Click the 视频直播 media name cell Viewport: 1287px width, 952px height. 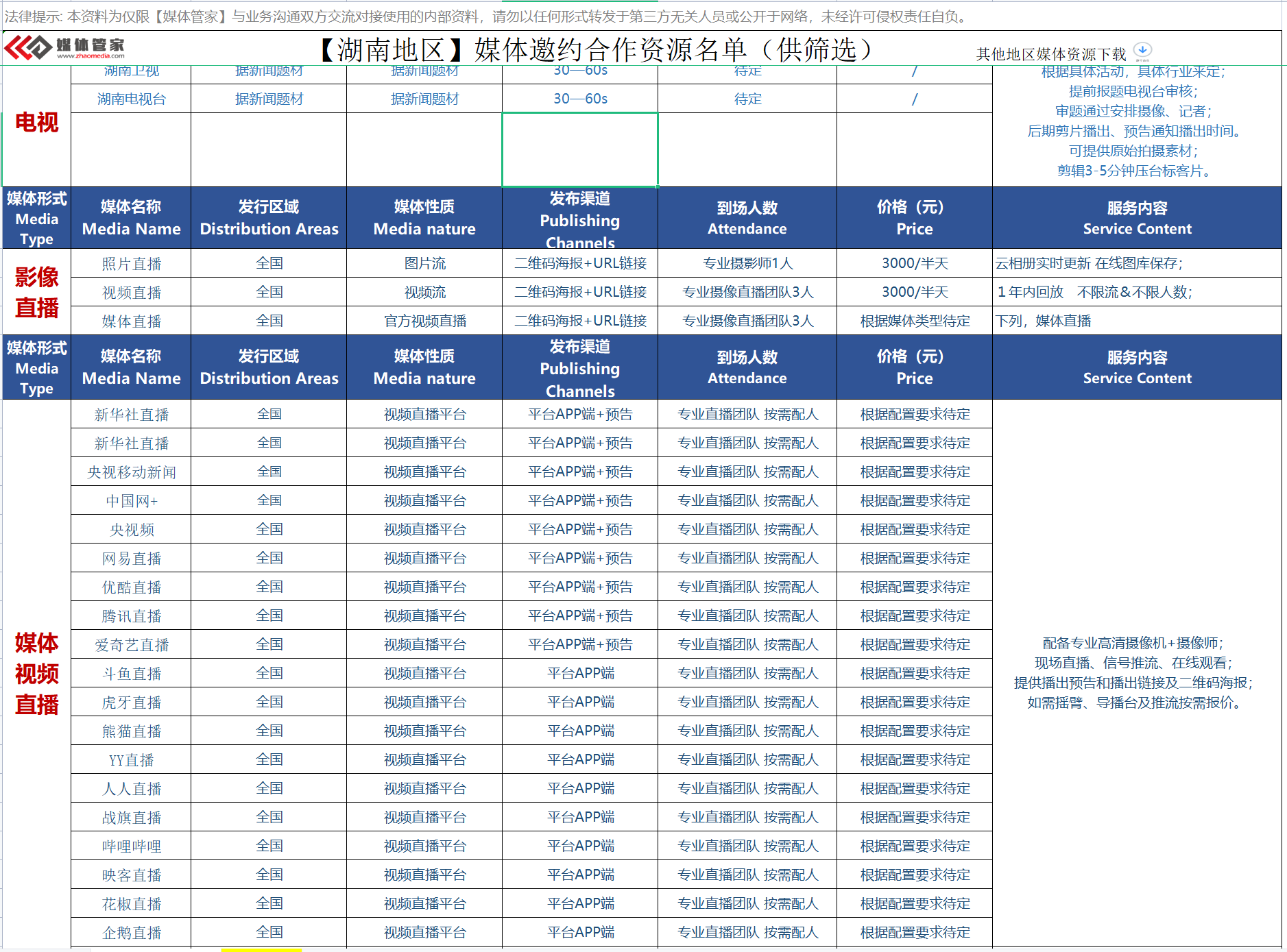tap(131, 292)
